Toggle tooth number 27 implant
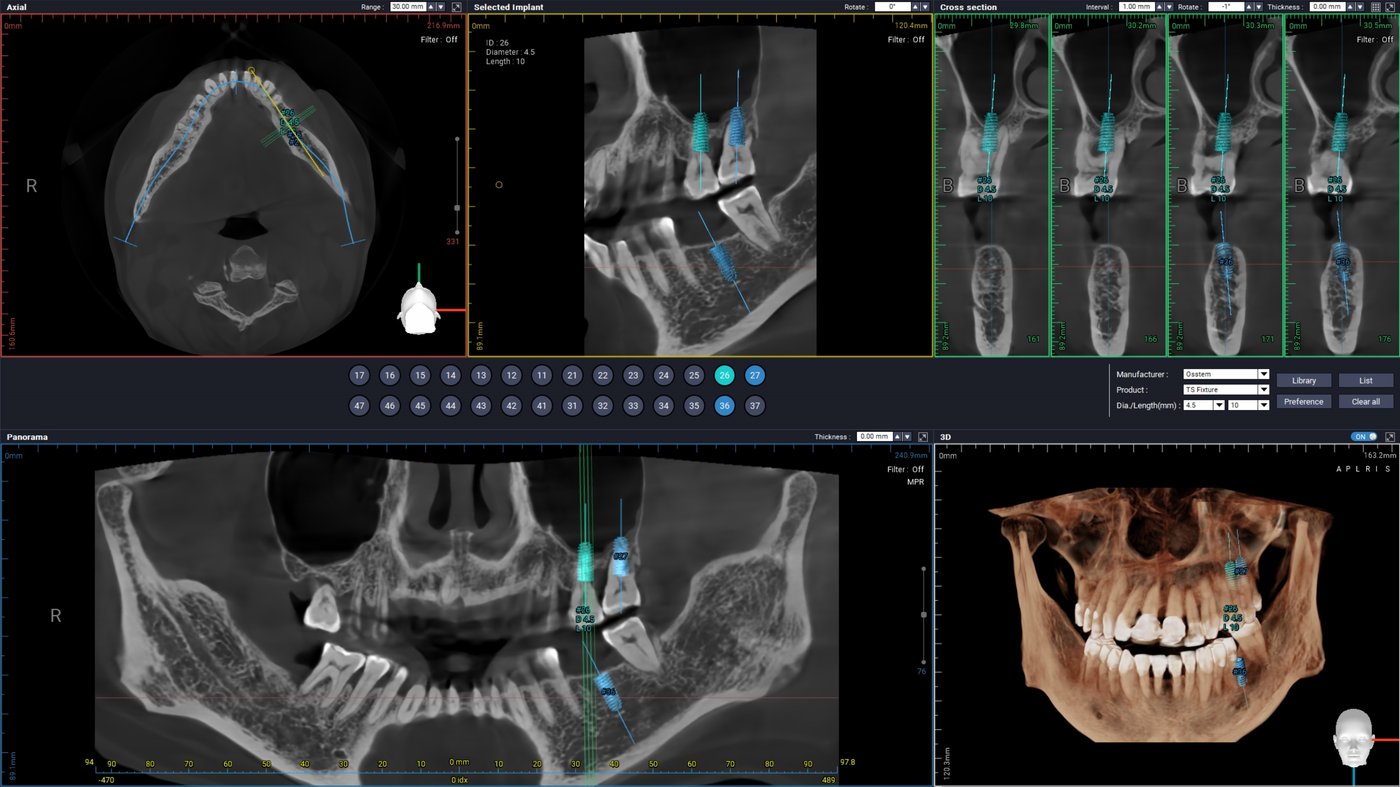 click(x=755, y=376)
